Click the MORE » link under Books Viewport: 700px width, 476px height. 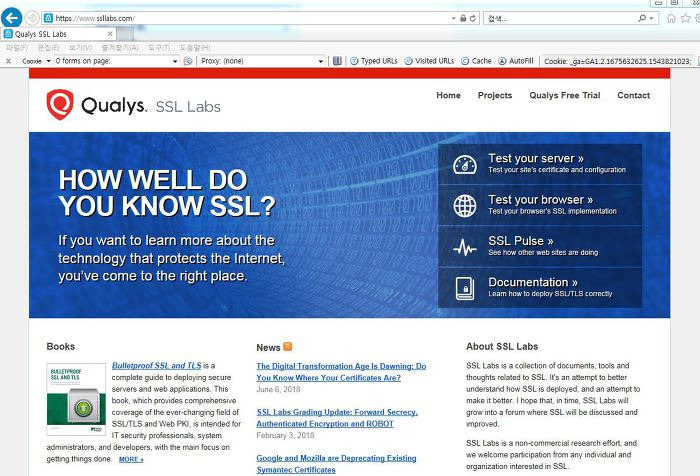click(x=131, y=459)
